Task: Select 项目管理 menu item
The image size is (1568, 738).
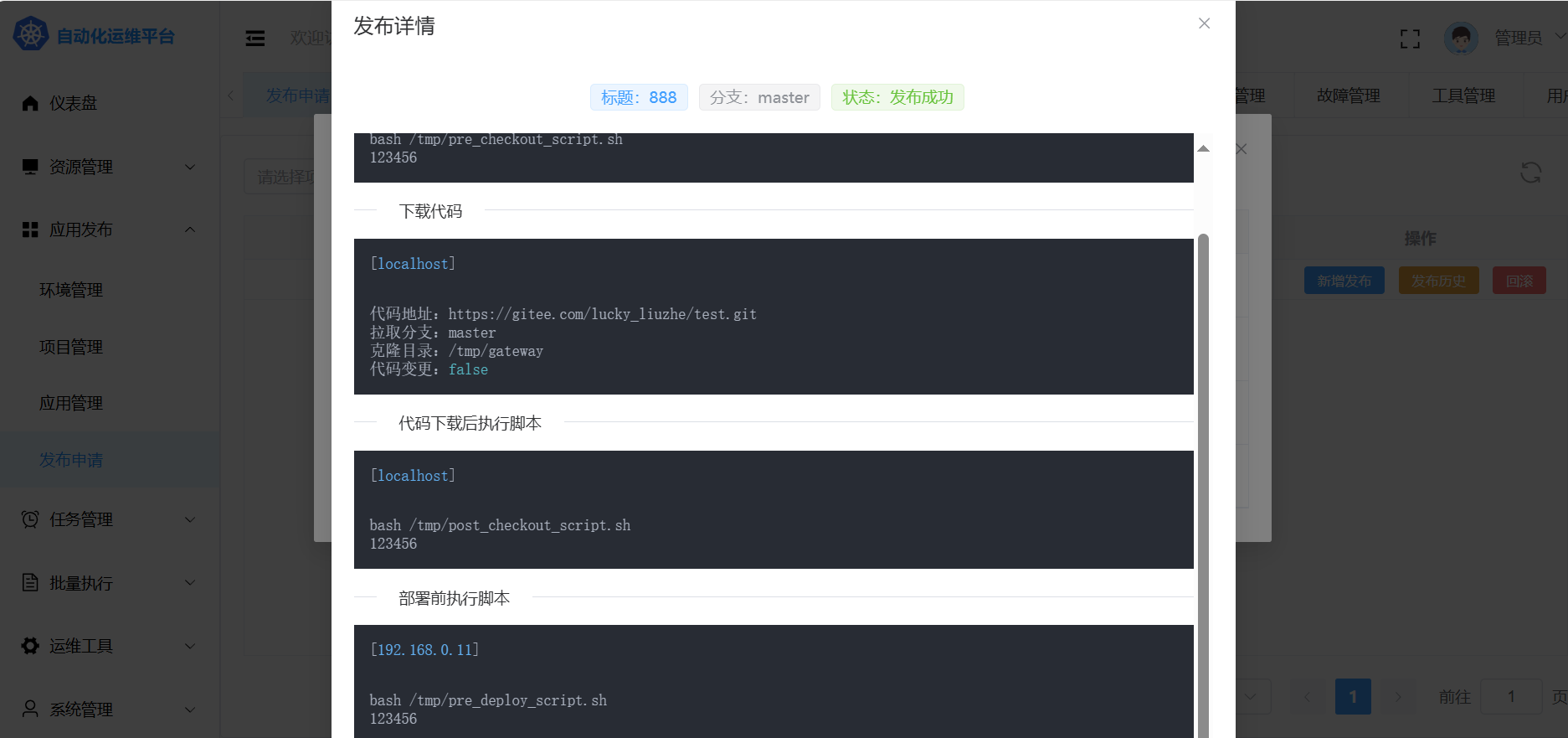Action: point(71,347)
